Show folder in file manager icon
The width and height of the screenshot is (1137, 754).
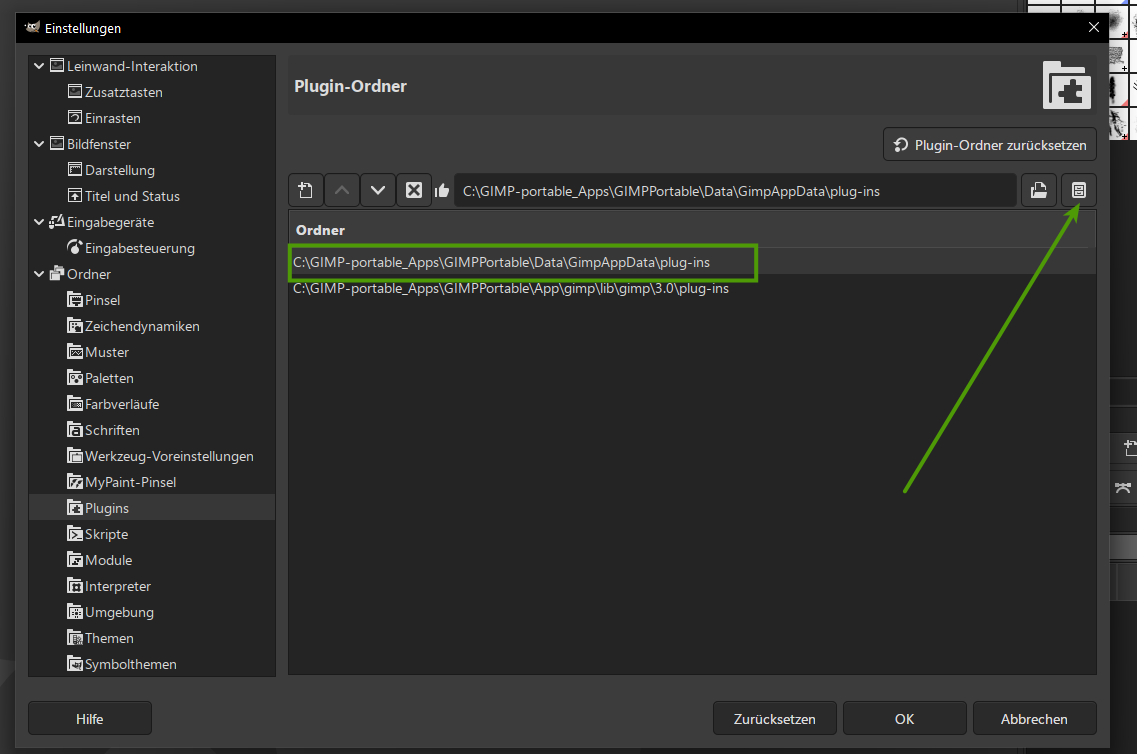click(x=1079, y=191)
